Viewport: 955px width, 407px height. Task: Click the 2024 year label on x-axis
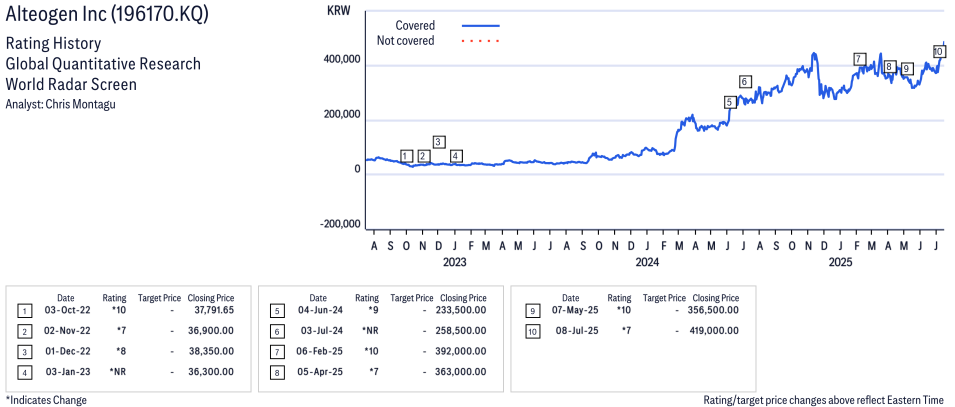647,263
